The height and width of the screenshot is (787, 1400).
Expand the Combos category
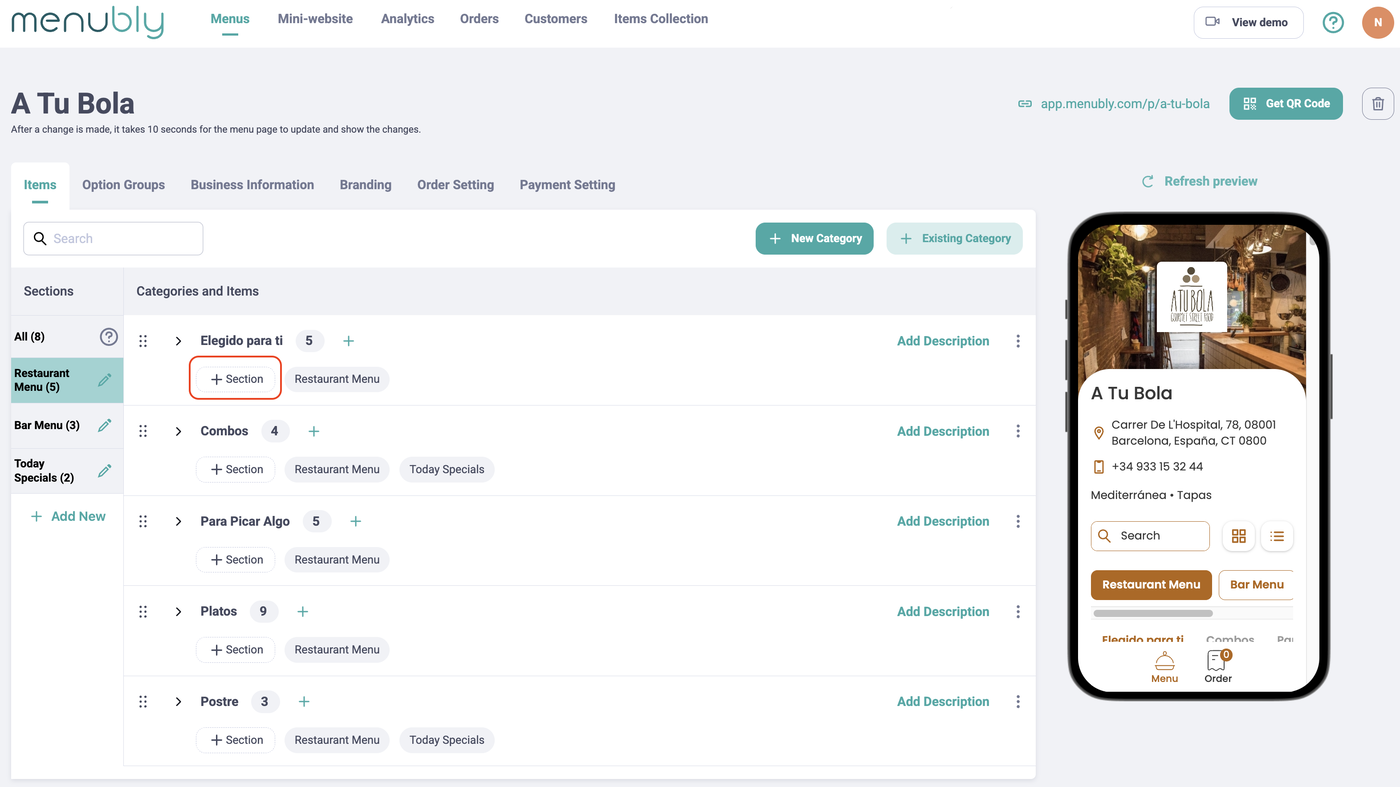tap(178, 431)
